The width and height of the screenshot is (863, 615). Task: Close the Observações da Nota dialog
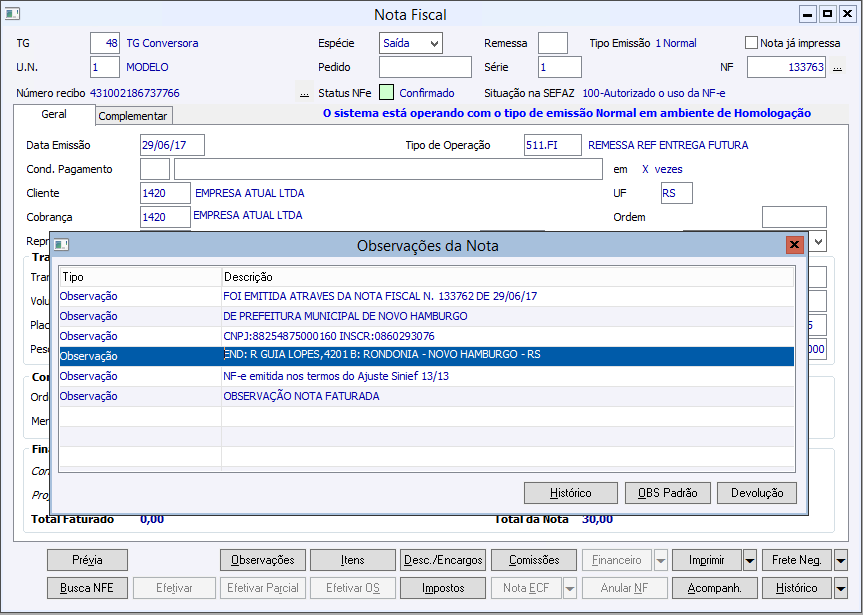click(794, 244)
